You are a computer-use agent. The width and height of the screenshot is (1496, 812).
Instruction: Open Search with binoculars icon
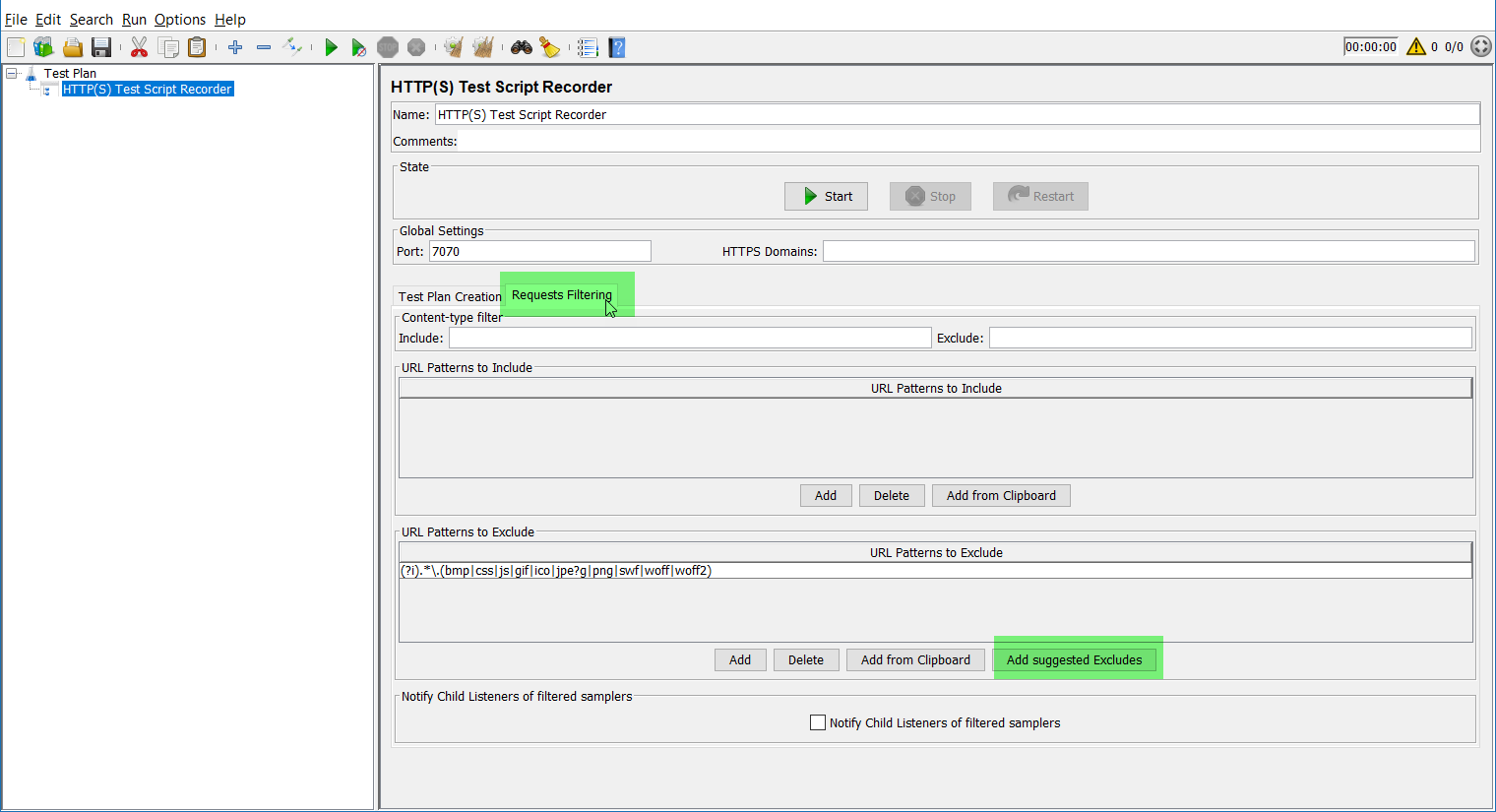click(x=522, y=47)
